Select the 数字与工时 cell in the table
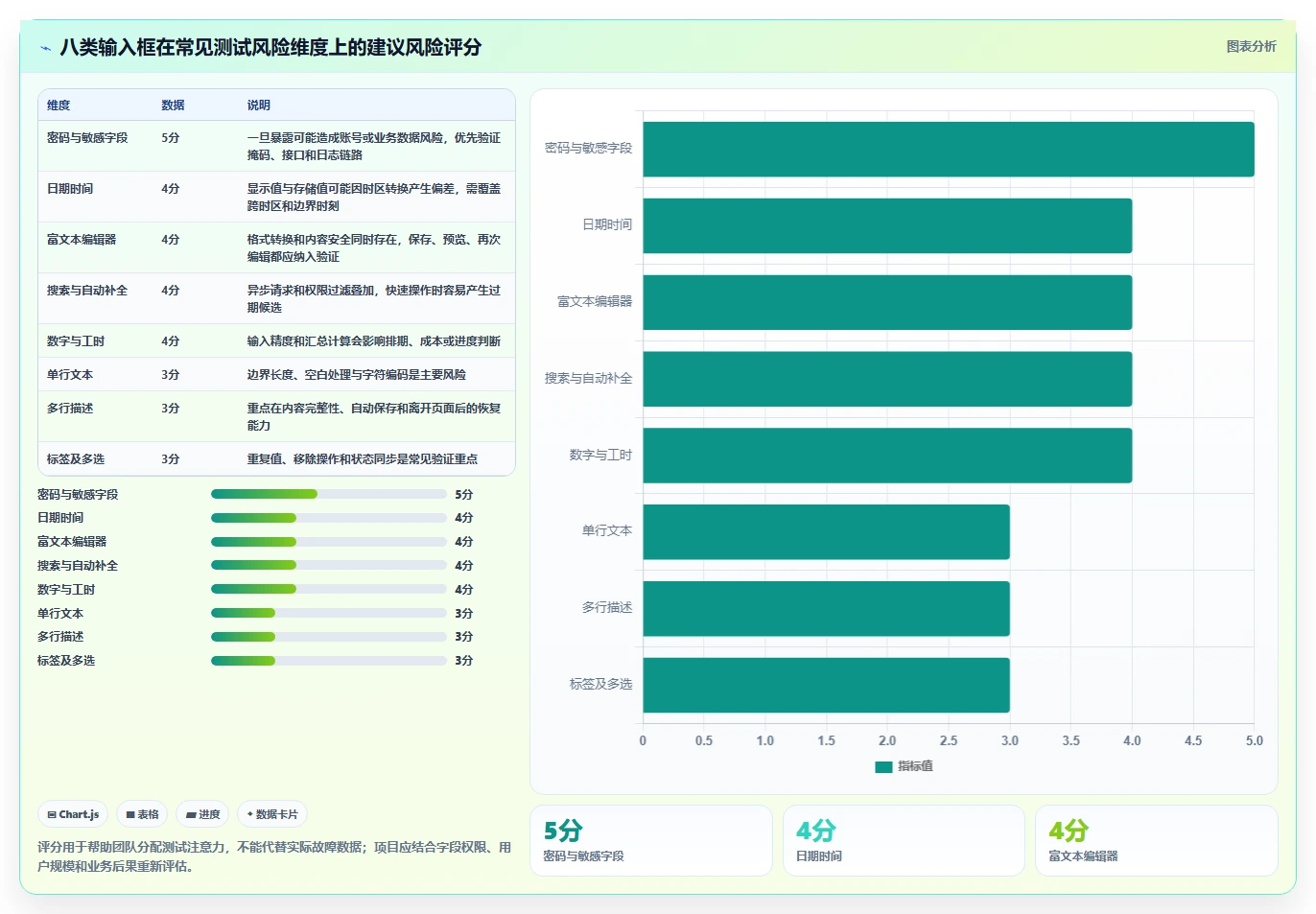Viewport: 1316px width, 914px height. click(76, 341)
